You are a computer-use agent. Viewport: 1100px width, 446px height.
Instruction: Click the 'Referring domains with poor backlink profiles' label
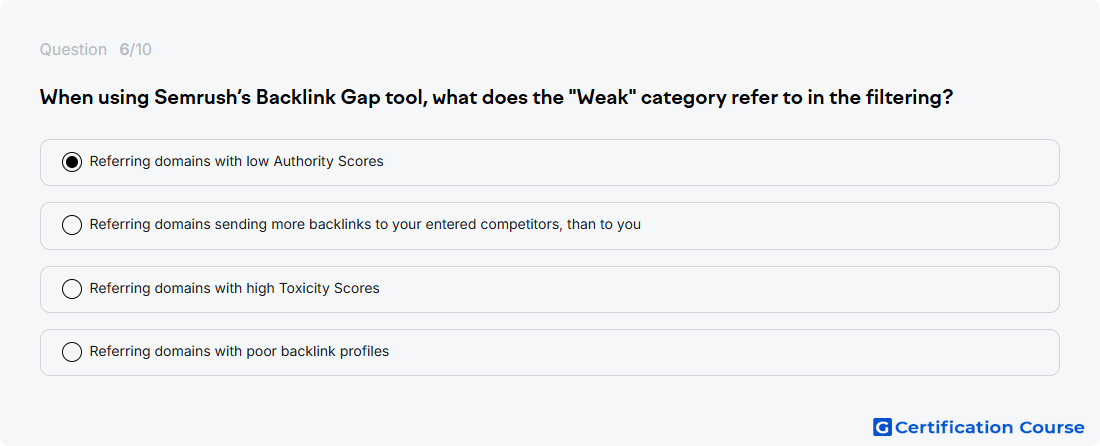239,351
